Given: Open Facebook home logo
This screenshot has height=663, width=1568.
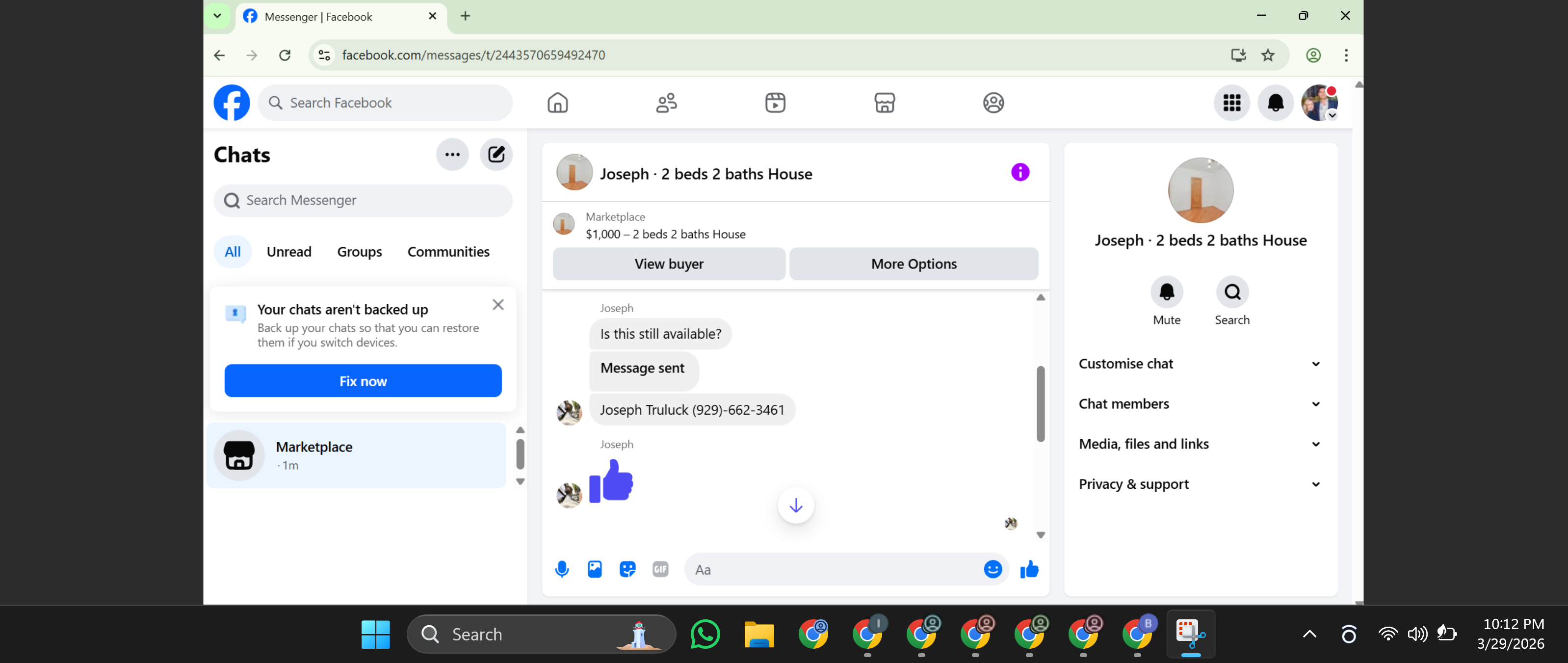Looking at the screenshot, I should tap(231, 102).
